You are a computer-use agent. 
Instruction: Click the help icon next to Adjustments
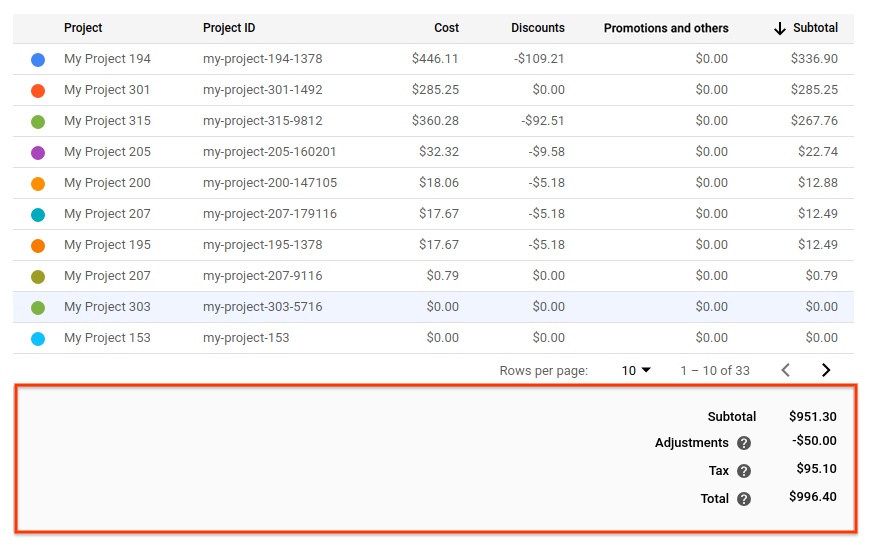pyautogui.click(x=744, y=443)
